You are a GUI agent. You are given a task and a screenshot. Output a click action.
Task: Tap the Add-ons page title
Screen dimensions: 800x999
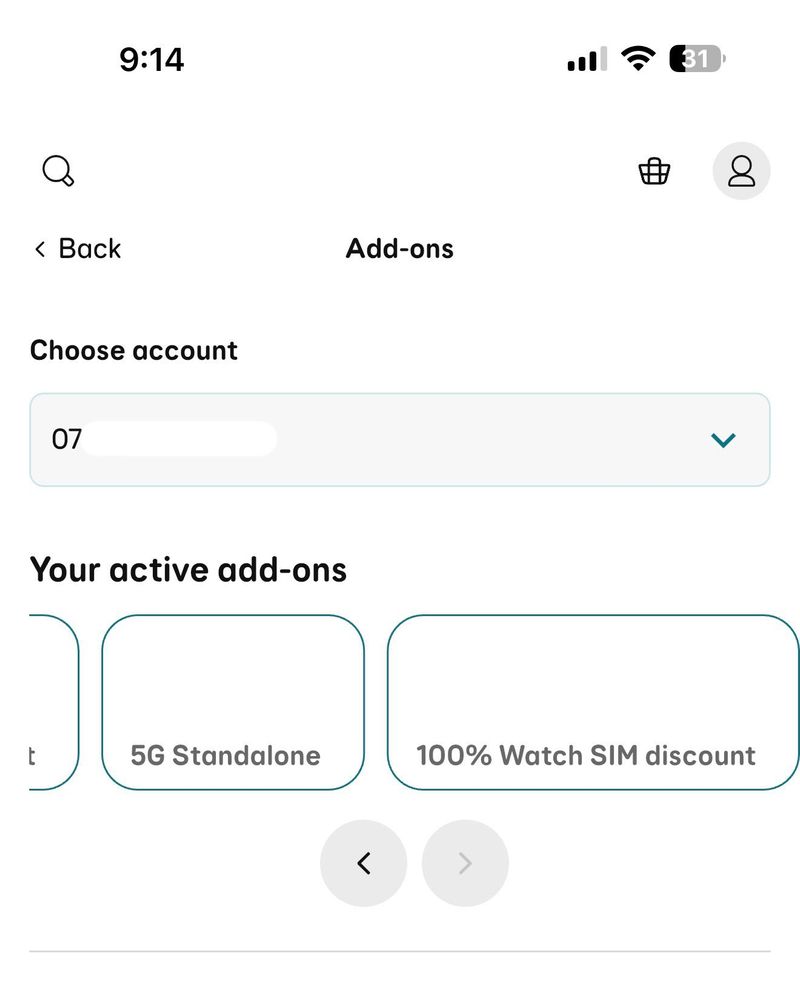click(400, 249)
